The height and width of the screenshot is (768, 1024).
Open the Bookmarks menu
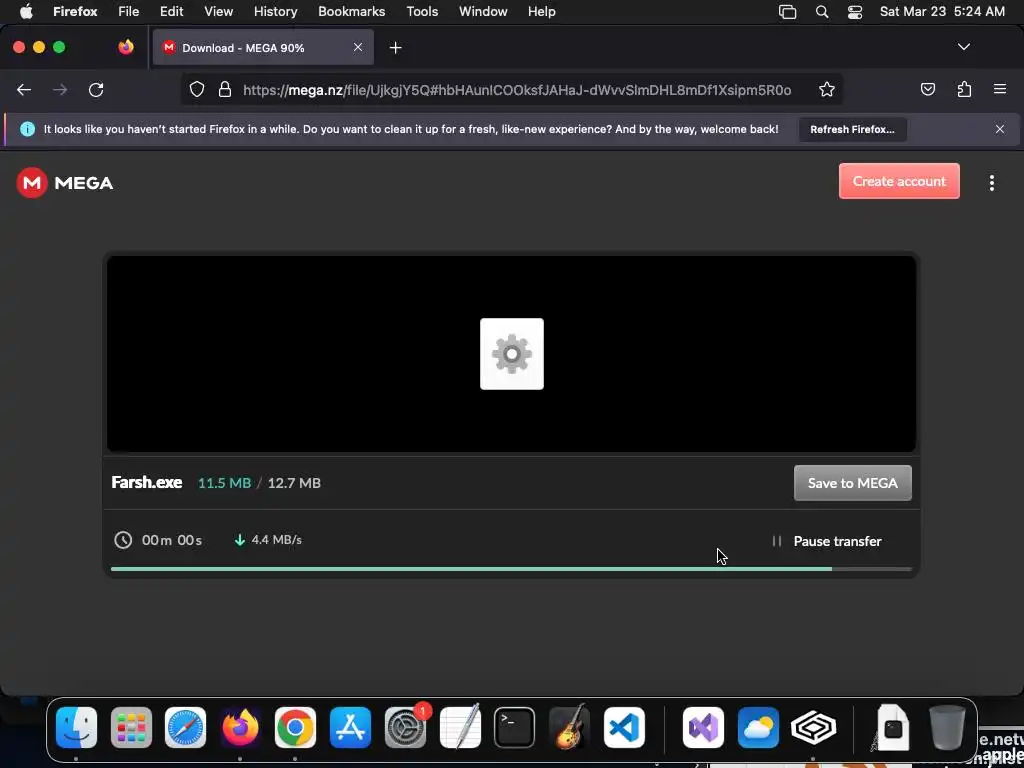click(x=351, y=11)
